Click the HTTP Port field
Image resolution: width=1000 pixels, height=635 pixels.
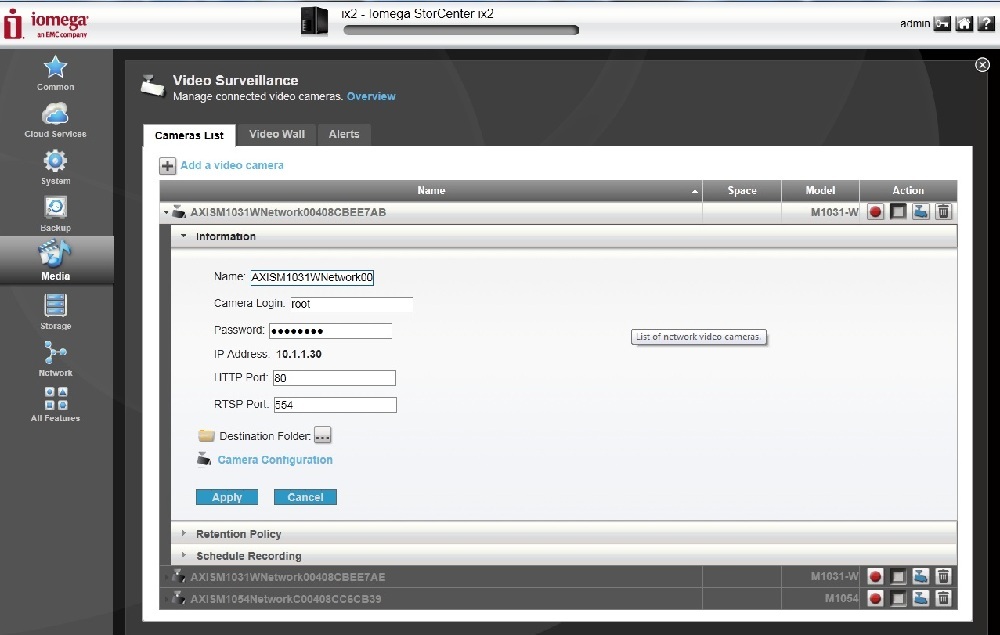(x=334, y=378)
